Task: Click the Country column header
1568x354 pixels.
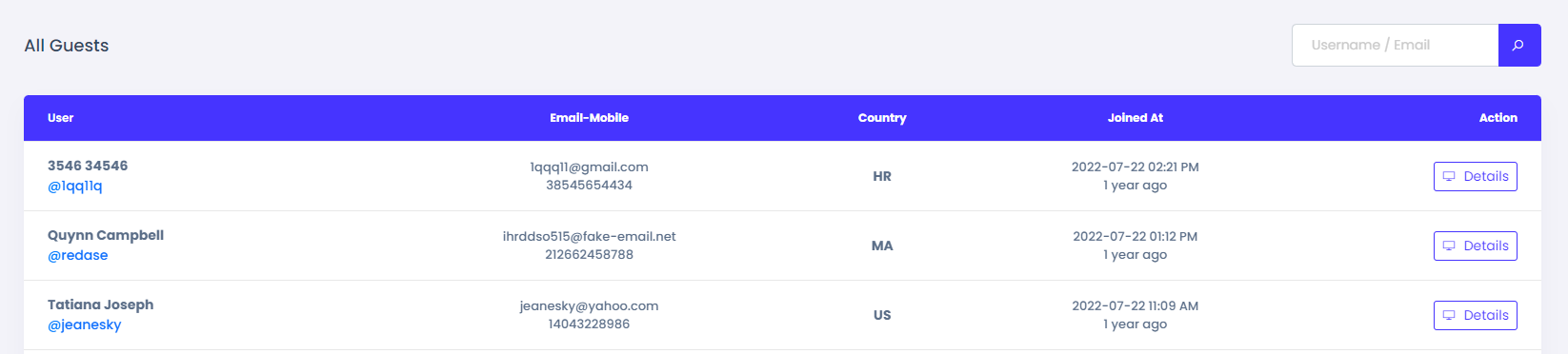Action: pos(882,118)
